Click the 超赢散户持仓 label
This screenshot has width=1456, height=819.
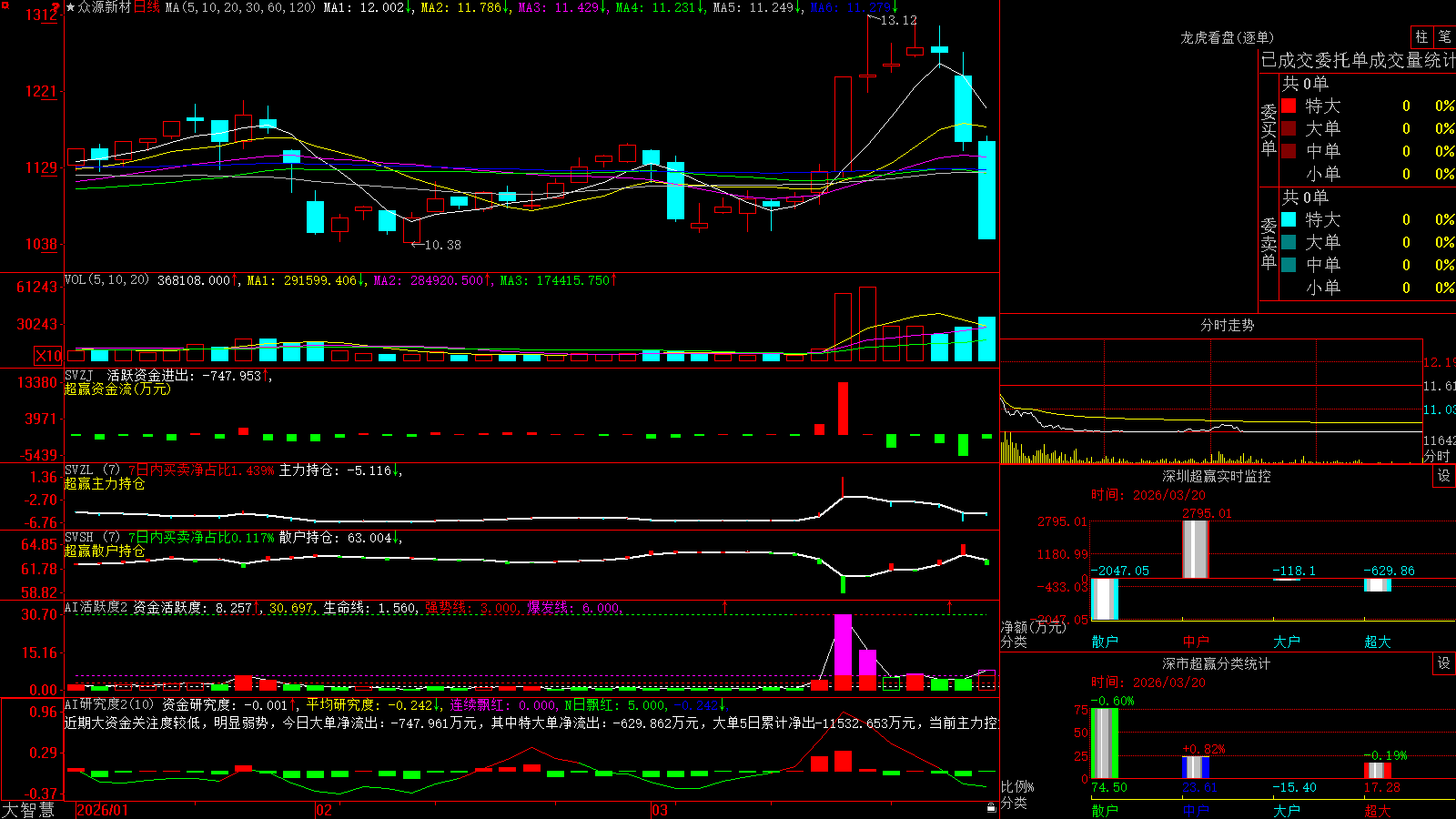tap(105, 551)
